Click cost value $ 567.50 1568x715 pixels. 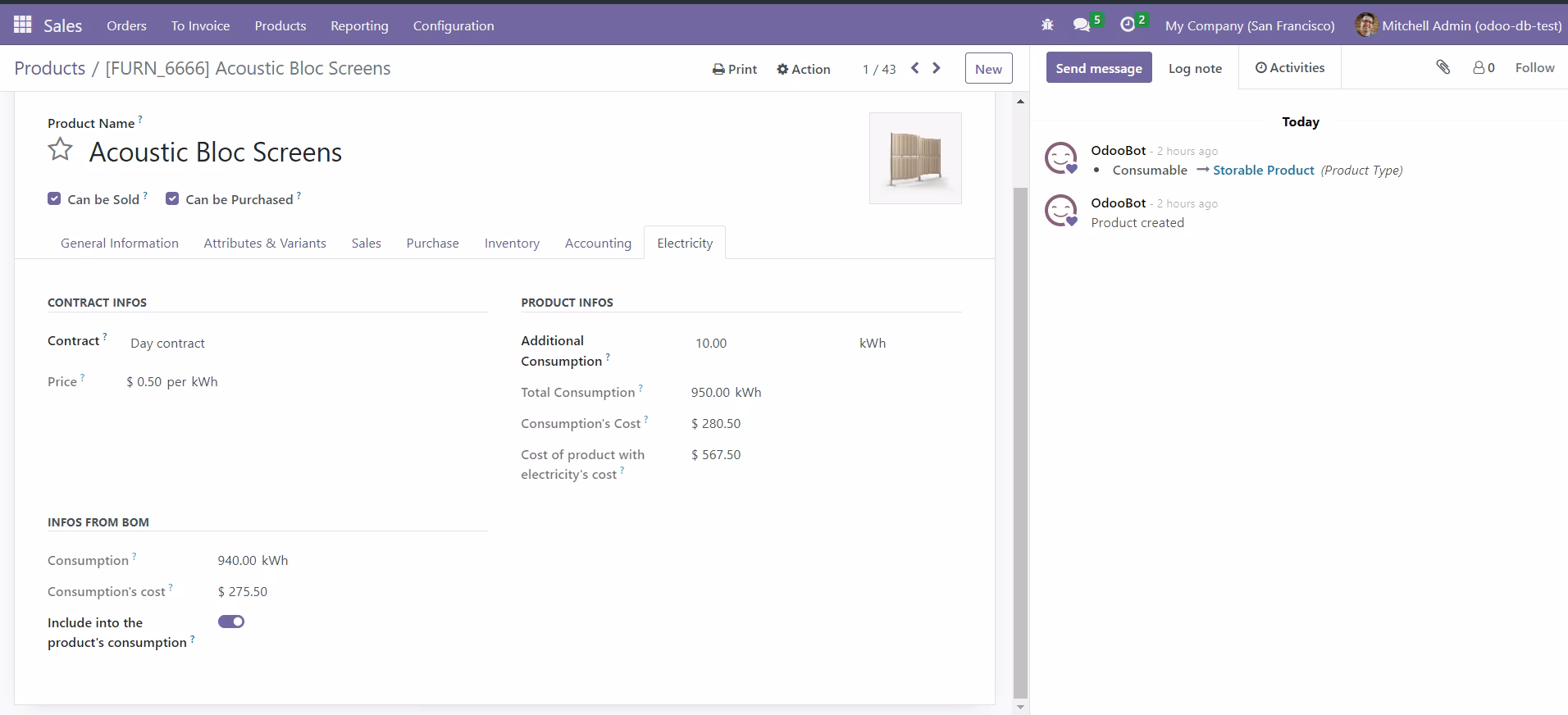[x=716, y=454]
